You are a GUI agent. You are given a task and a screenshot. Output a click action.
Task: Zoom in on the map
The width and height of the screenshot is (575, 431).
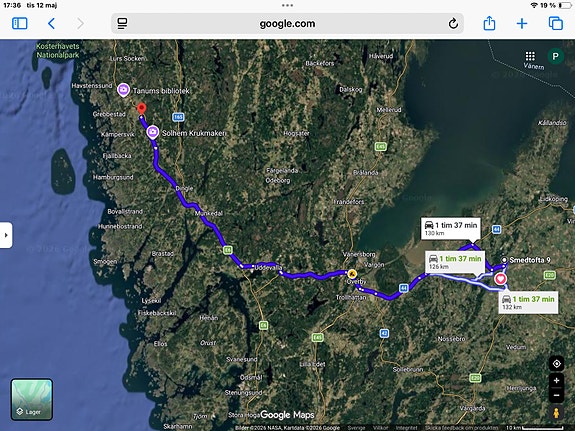[x=556, y=380]
